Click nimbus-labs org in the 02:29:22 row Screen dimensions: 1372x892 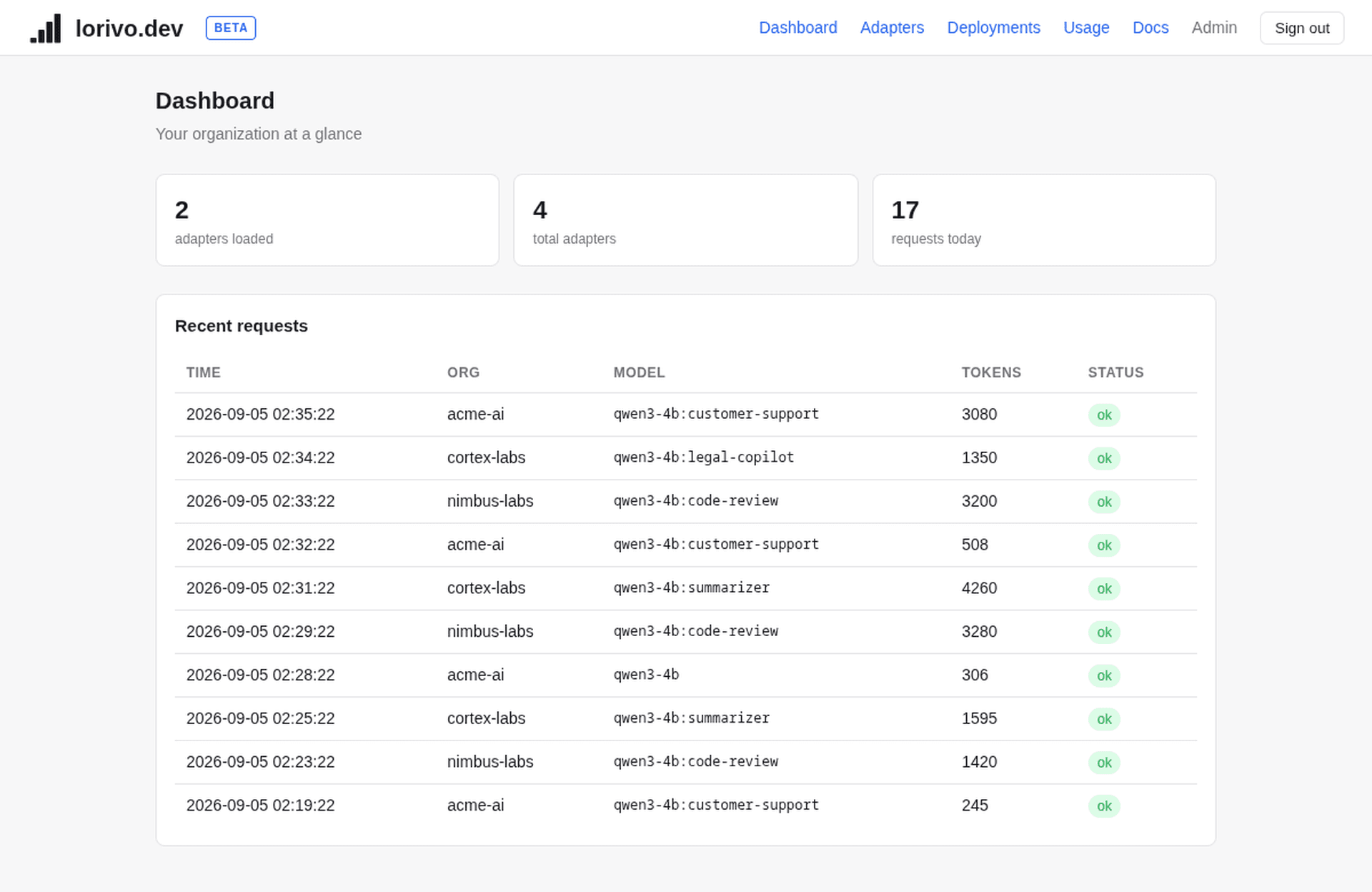coord(490,632)
